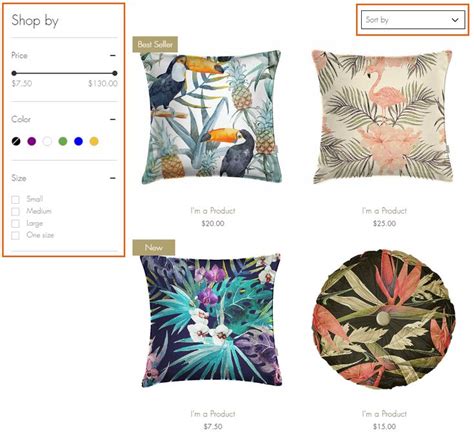Collapse the Price filter section
The image size is (474, 439).
click(x=113, y=55)
